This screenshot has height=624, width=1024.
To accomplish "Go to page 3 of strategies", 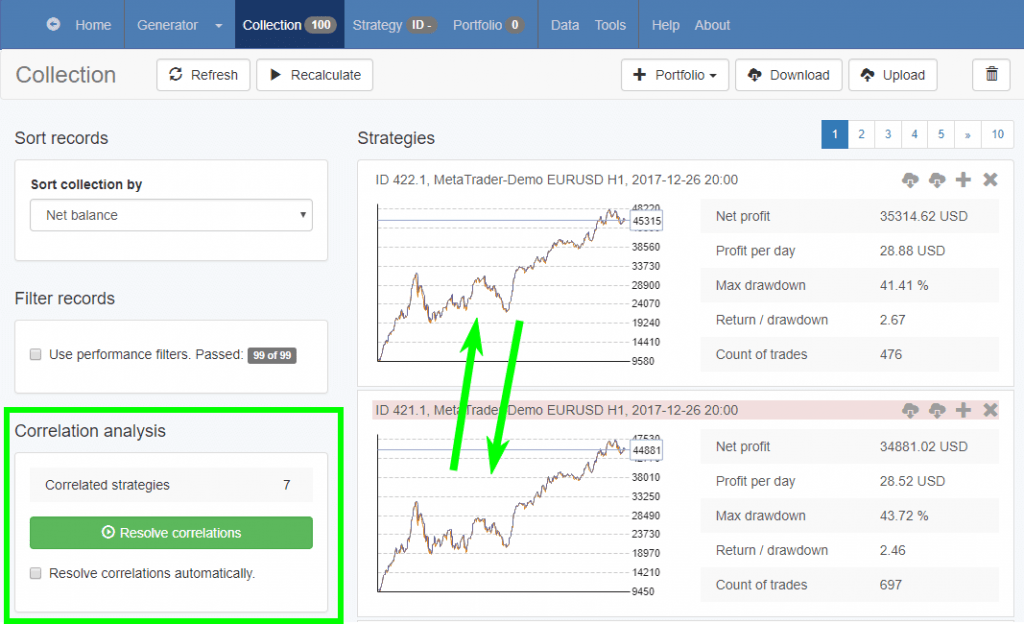I will (887, 134).
